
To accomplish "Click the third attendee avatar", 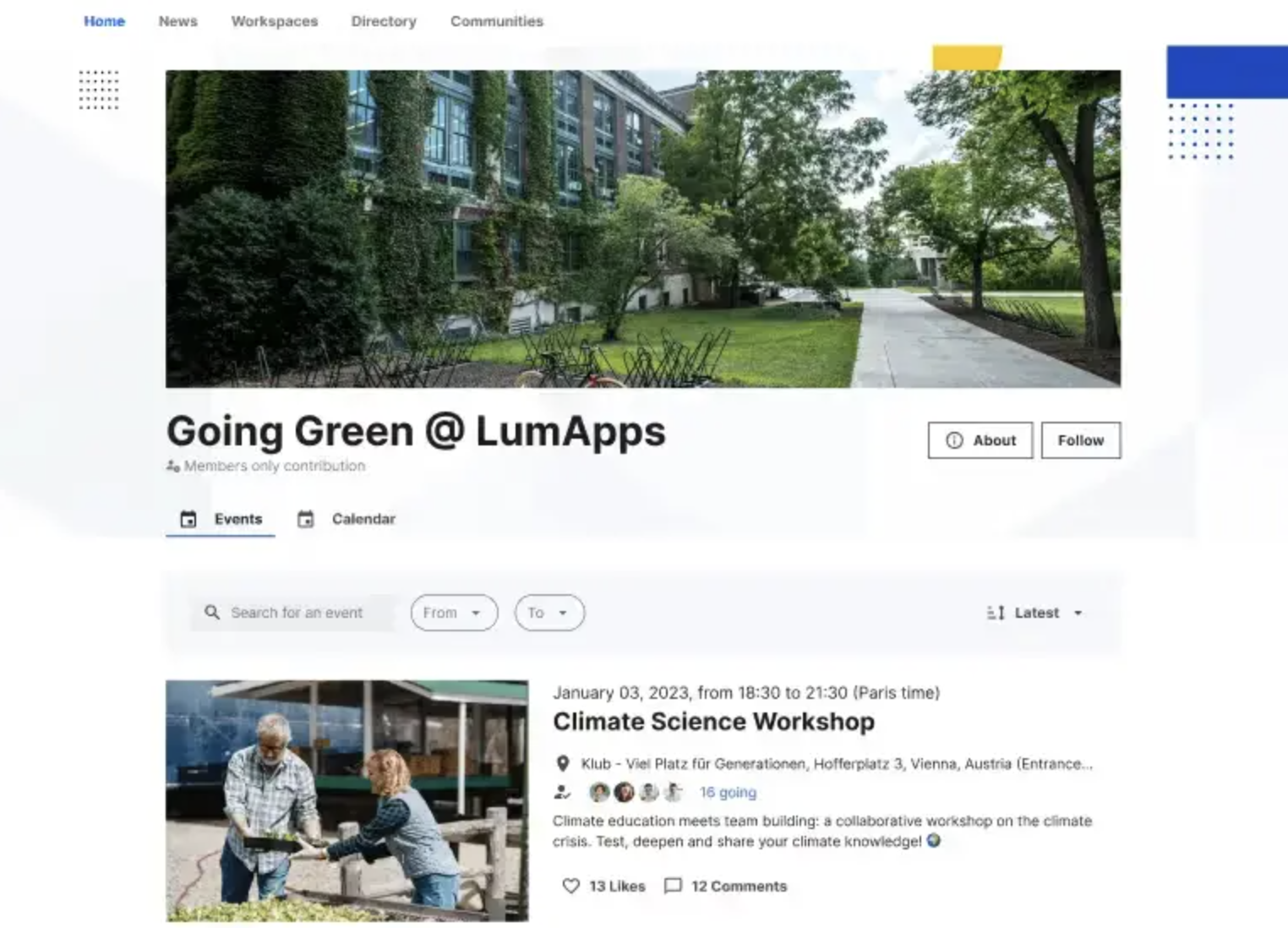I will [649, 792].
